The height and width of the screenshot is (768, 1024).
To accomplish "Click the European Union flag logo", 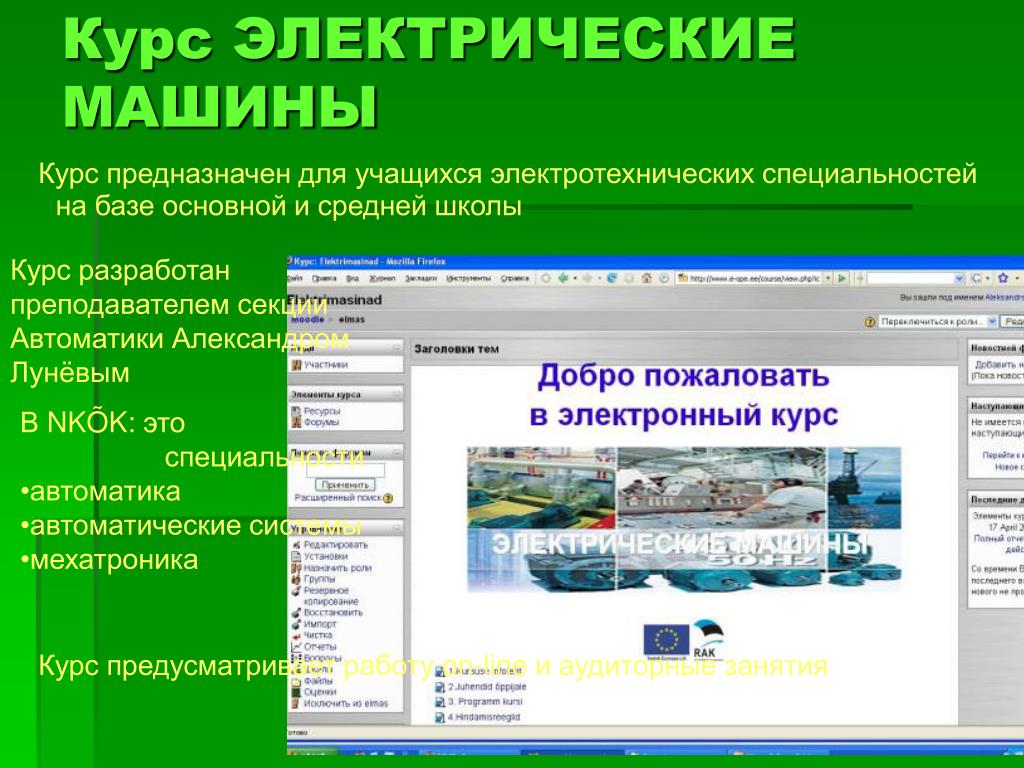I will [x=665, y=640].
